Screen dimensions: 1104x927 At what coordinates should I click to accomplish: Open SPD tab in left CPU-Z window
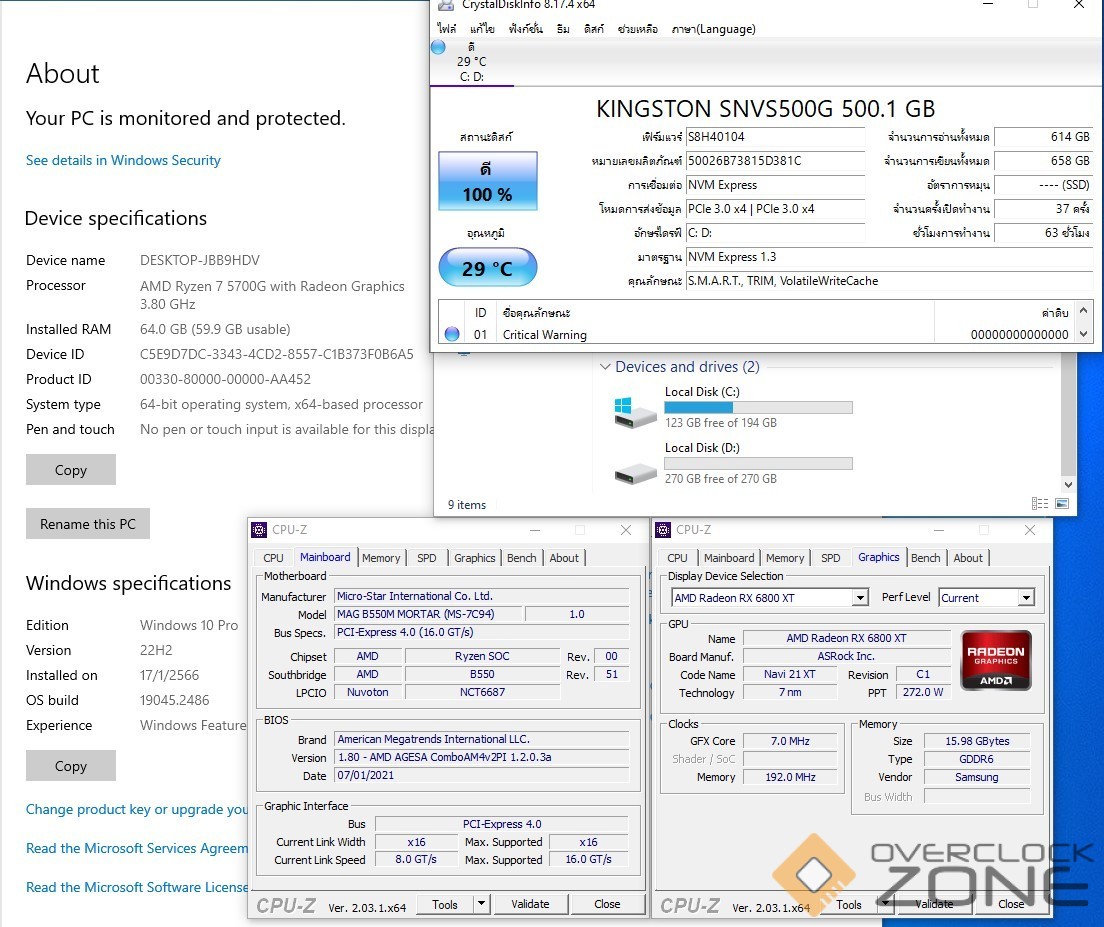click(427, 558)
